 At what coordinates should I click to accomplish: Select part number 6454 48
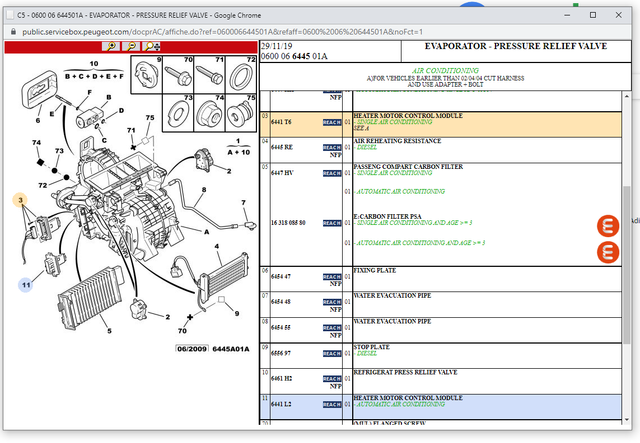pyautogui.click(x=281, y=302)
